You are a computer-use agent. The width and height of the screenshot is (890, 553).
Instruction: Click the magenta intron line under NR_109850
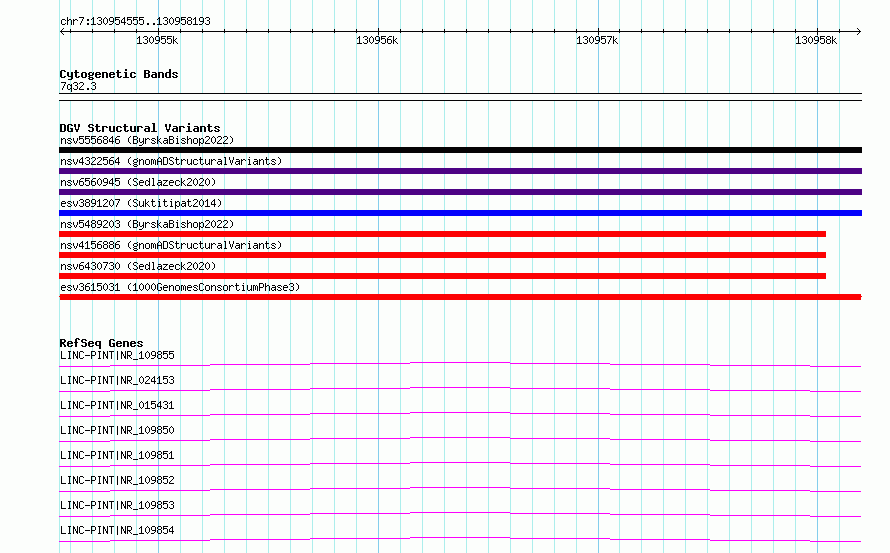[460, 438]
